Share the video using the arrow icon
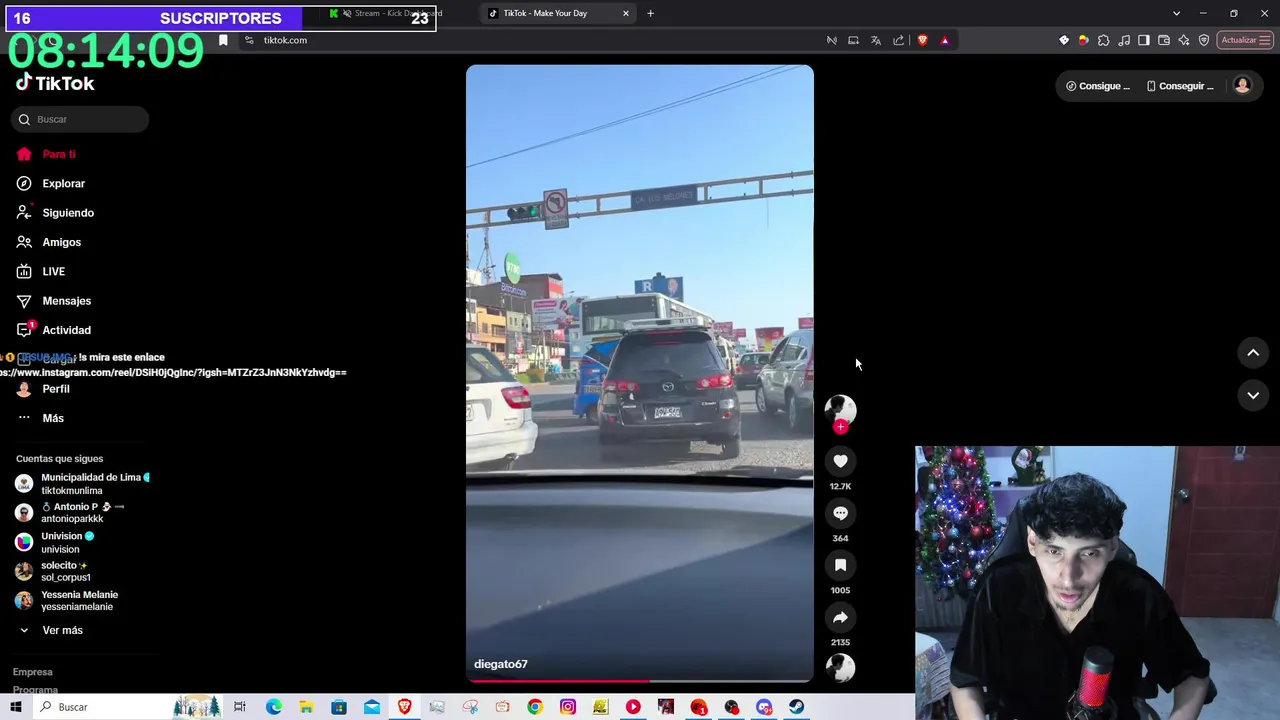 click(x=840, y=617)
